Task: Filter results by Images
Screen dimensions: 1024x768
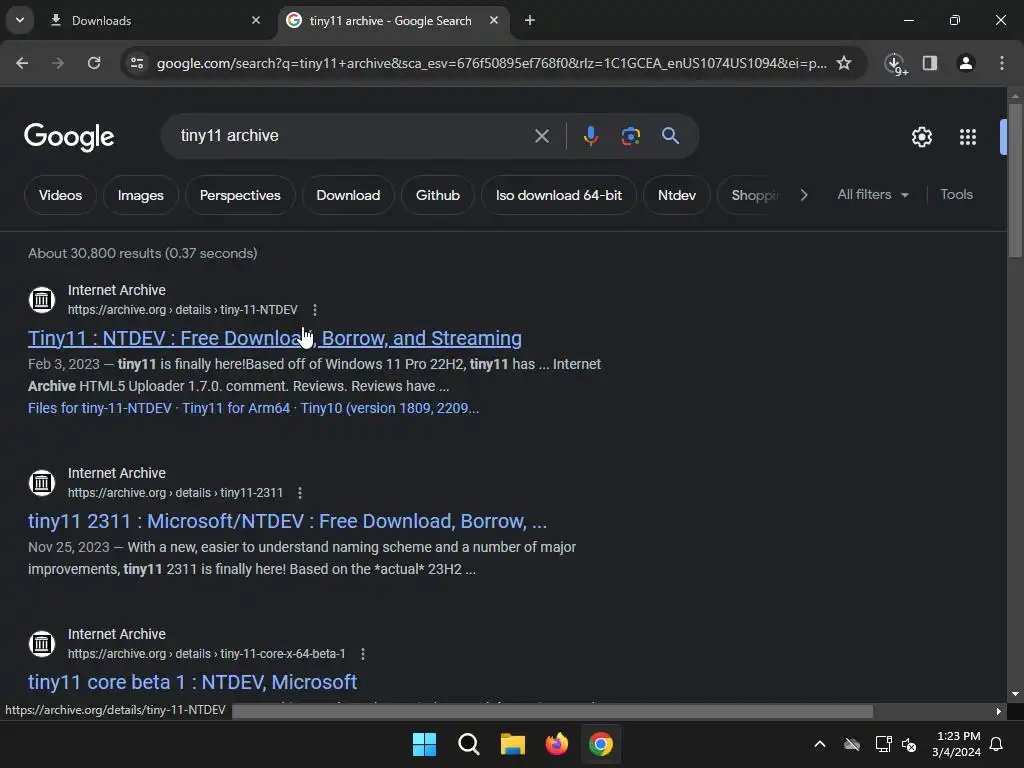Action: pos(140,195)
